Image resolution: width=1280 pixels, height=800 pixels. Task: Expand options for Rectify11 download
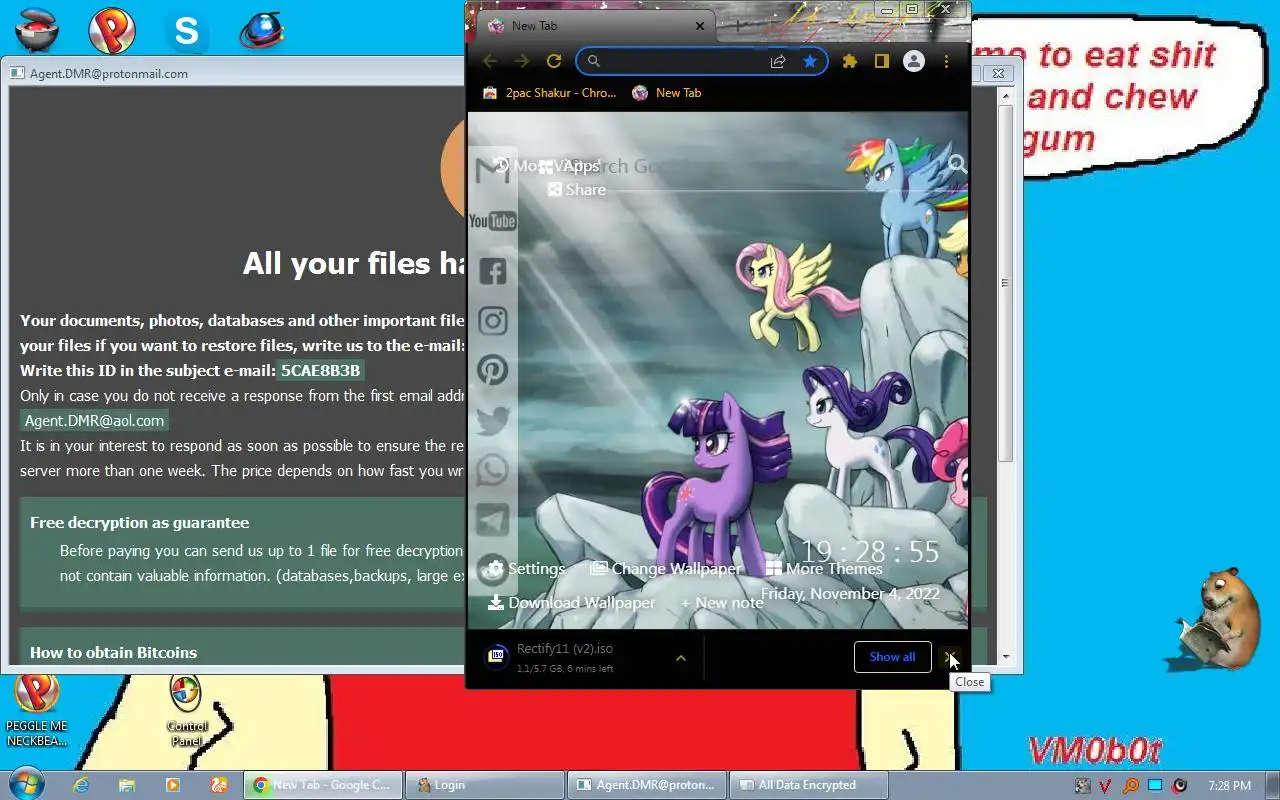[681, 658]
